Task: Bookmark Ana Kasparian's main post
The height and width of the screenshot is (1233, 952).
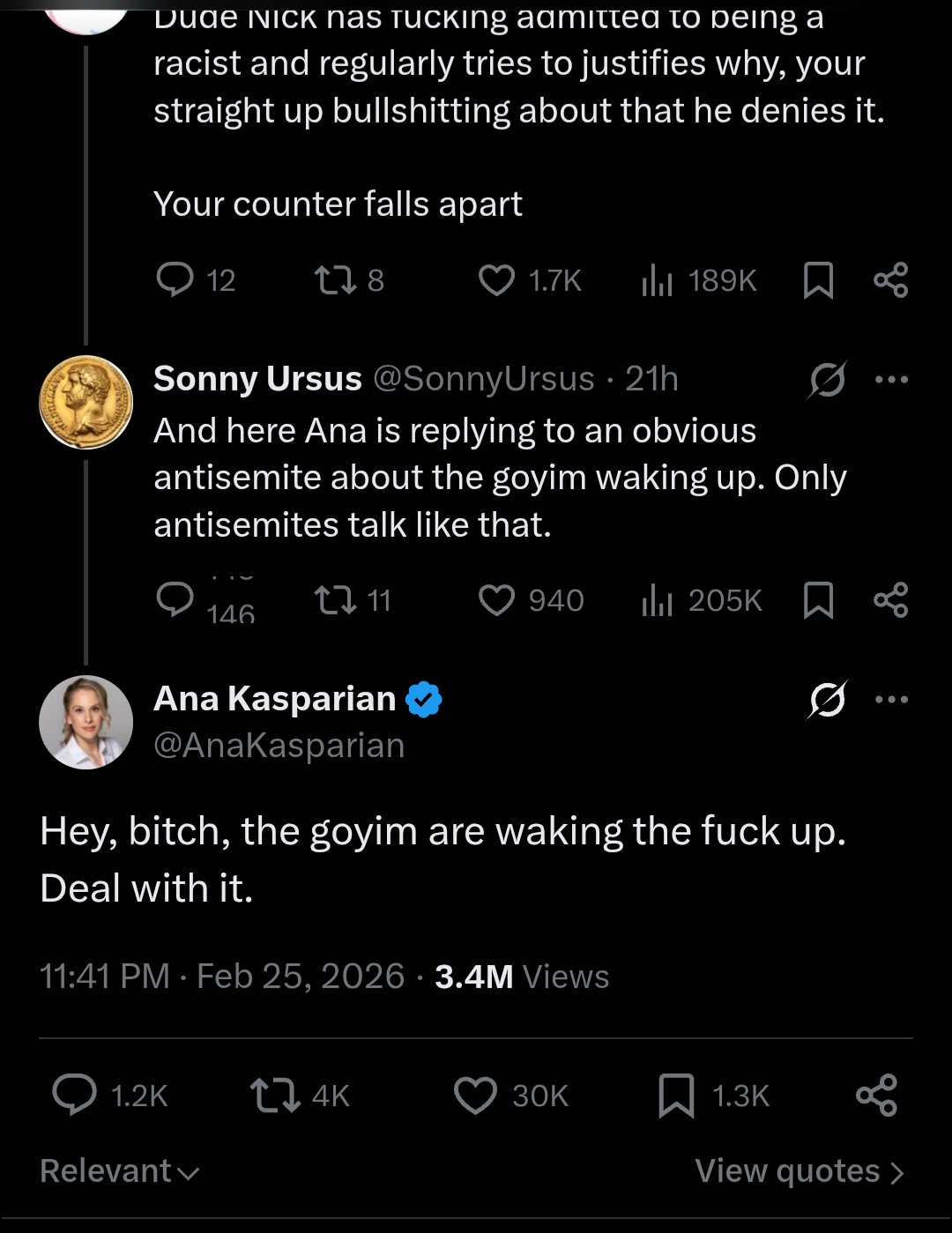Action: [676, 1096]
